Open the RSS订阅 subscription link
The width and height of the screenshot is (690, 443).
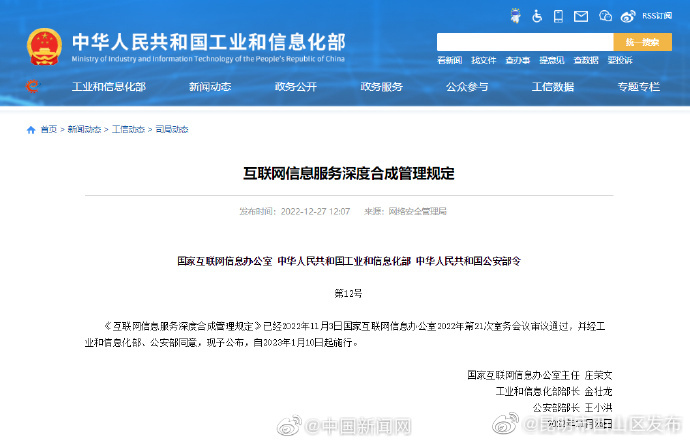point(657,16)
